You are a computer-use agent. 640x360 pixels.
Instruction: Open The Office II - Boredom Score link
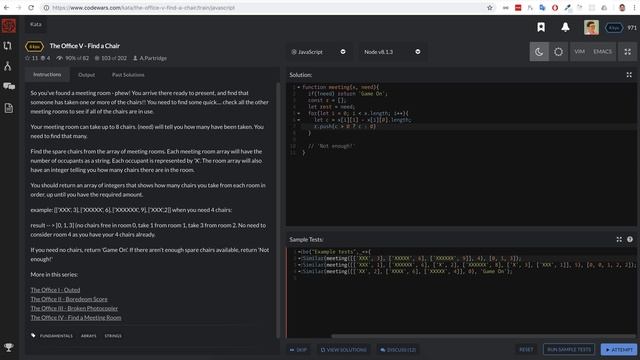[x=69, y=299]
